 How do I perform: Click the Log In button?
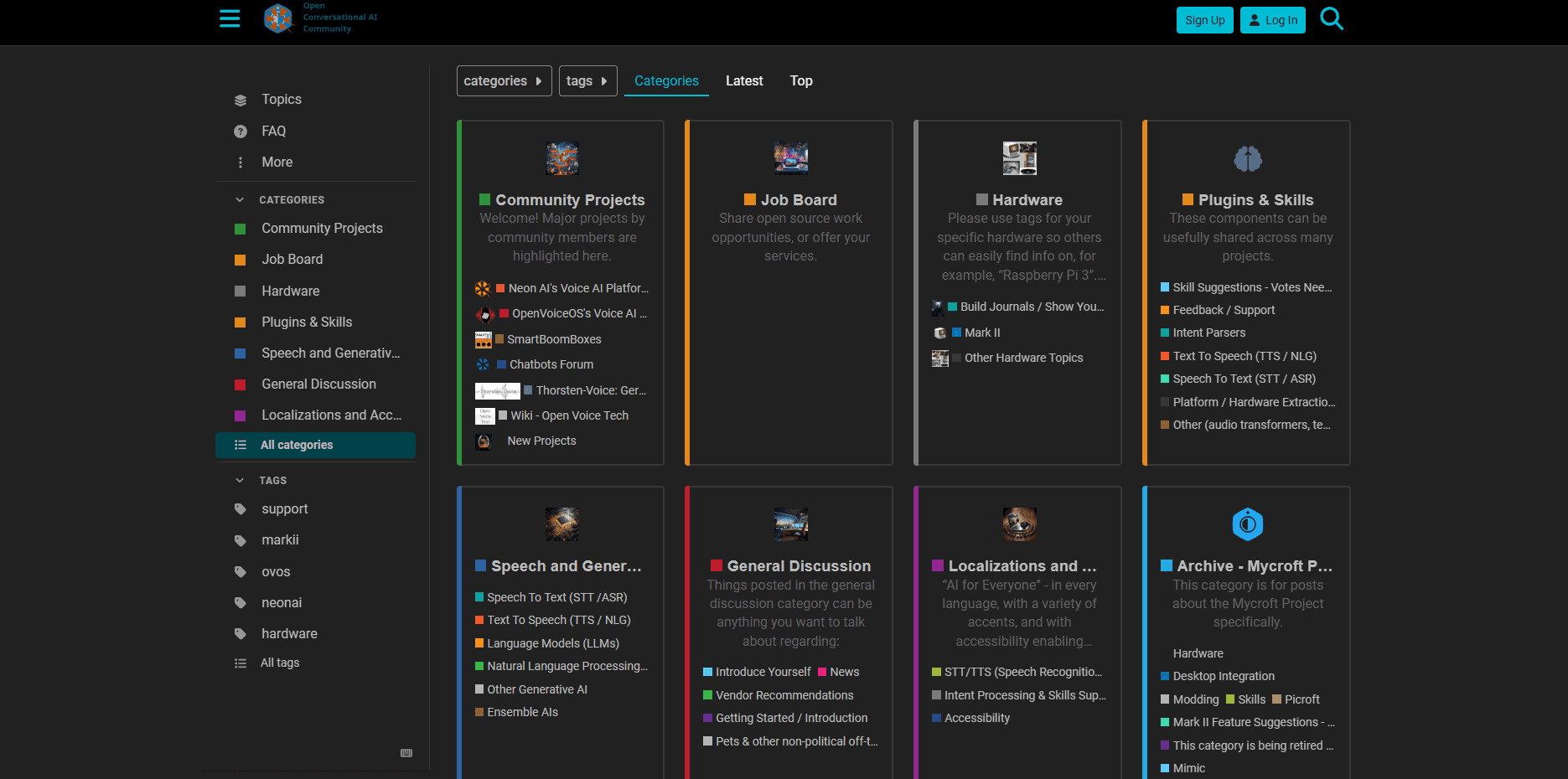click(1273, 20)
